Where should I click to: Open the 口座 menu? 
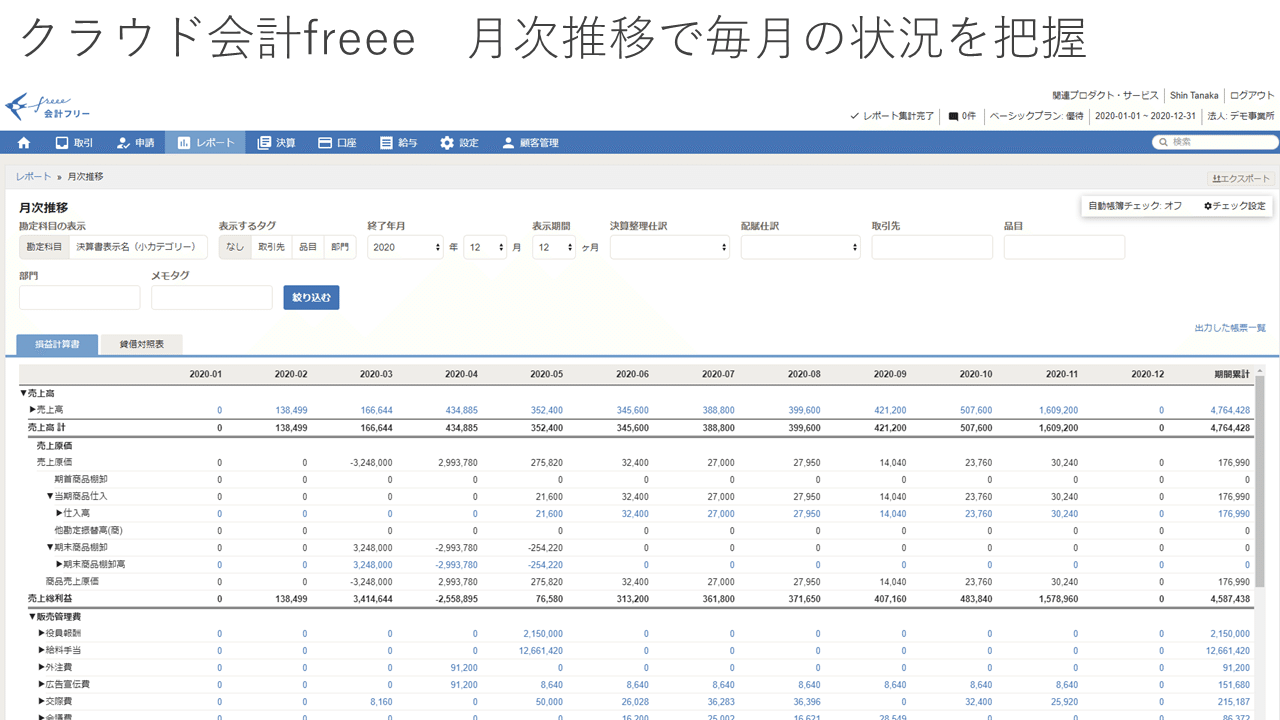coord(337,143)
